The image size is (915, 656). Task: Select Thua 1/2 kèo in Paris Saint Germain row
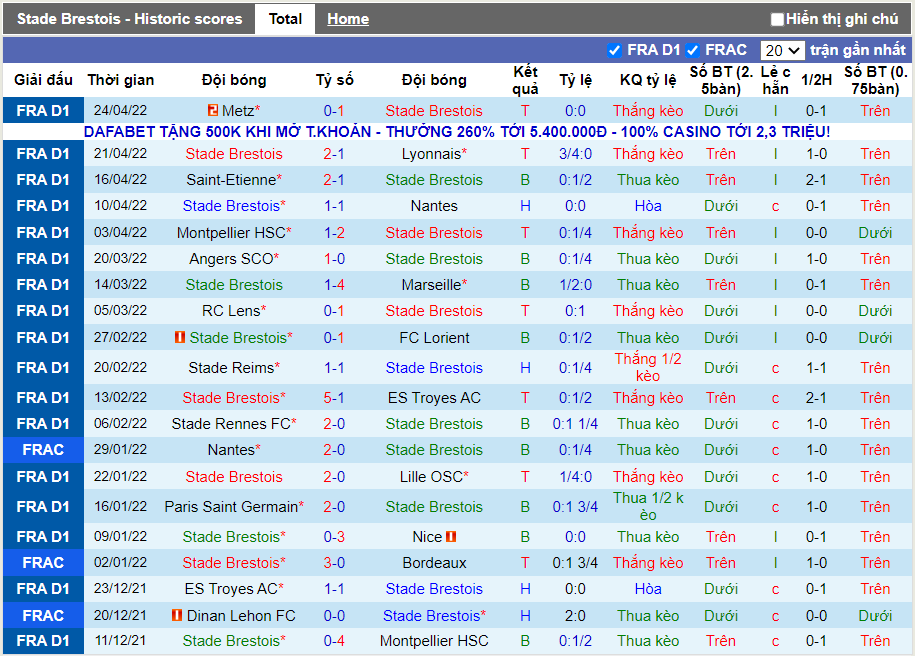click(648, 507)
